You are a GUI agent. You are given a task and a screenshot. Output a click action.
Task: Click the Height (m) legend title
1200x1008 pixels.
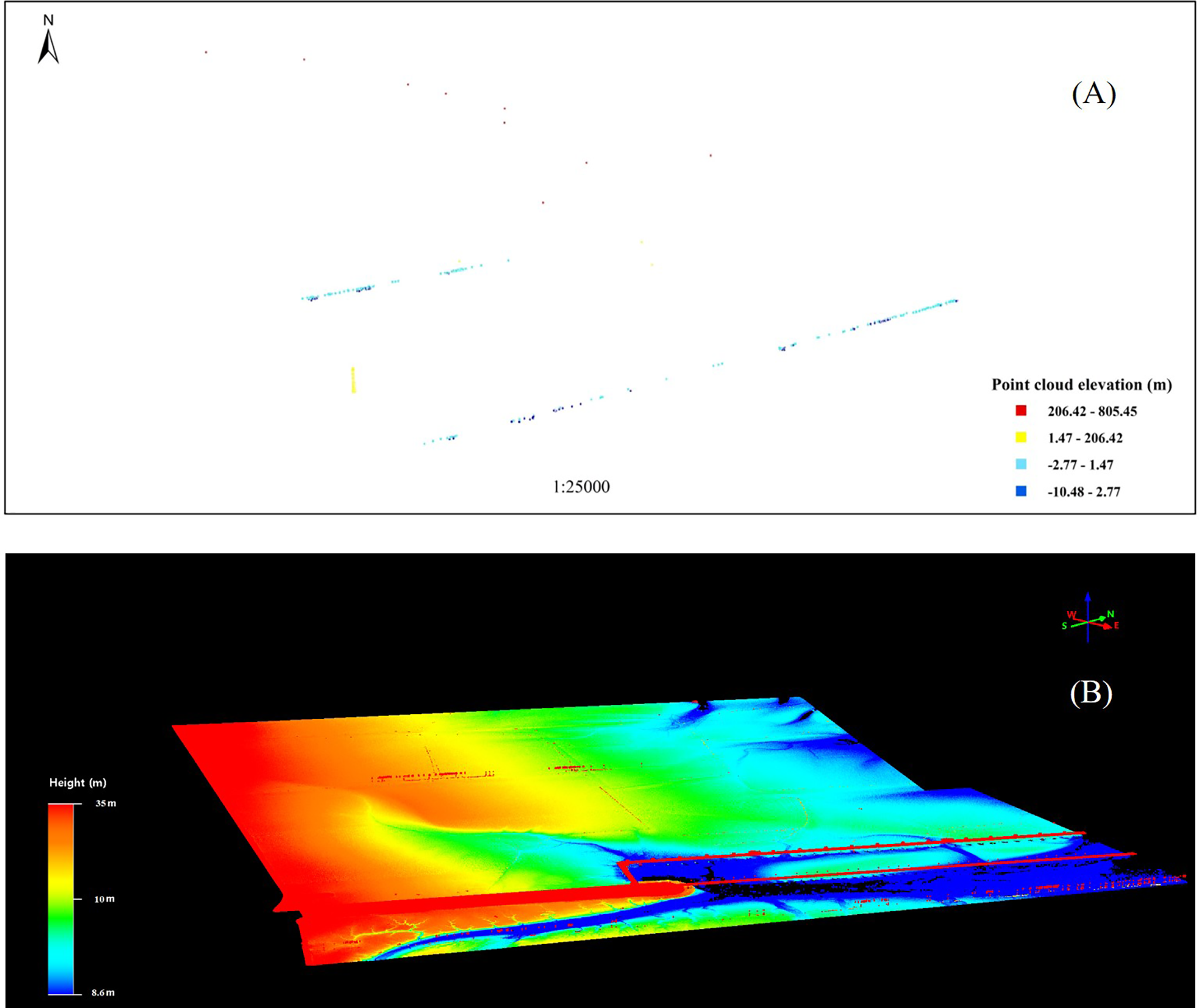point(77,783)
